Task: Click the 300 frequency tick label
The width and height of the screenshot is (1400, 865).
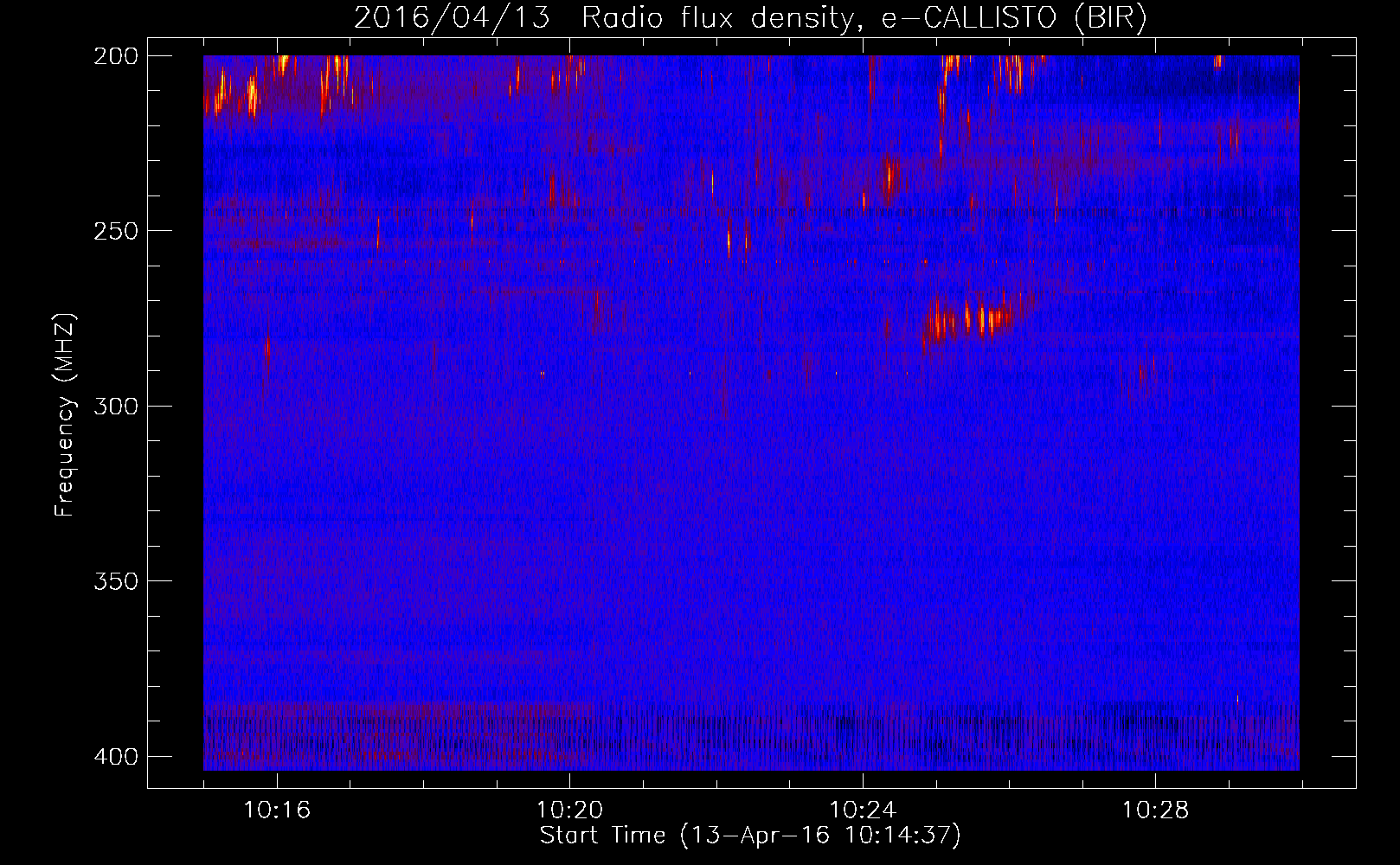Action: click(x=116, y=407)
